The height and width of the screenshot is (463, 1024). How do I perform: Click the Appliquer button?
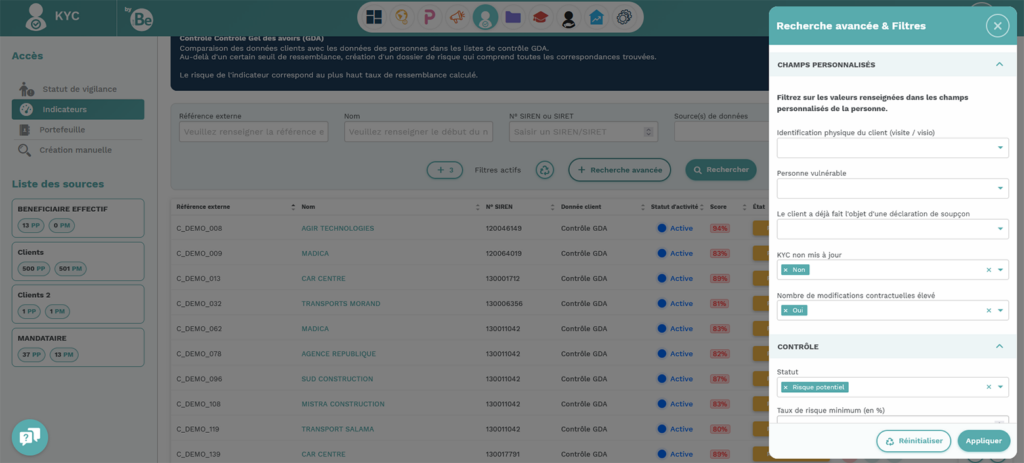coord(983,440)
